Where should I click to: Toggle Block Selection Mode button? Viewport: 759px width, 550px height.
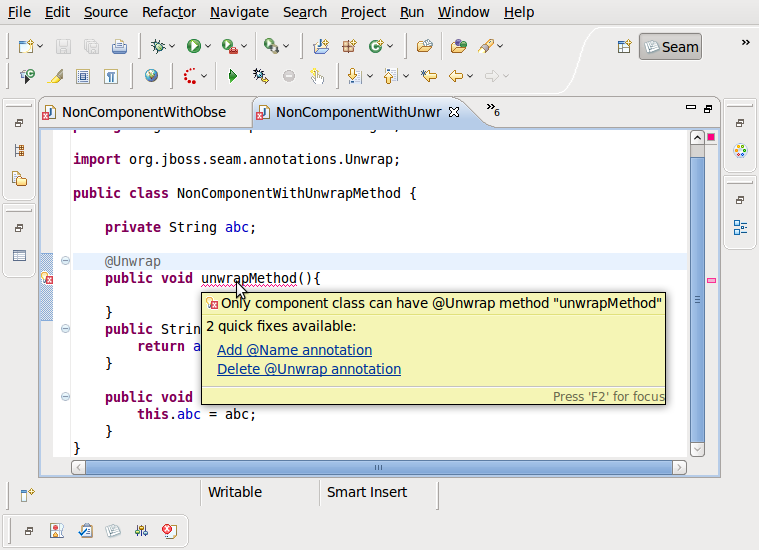pyautogui.click(x=83, y=76)
